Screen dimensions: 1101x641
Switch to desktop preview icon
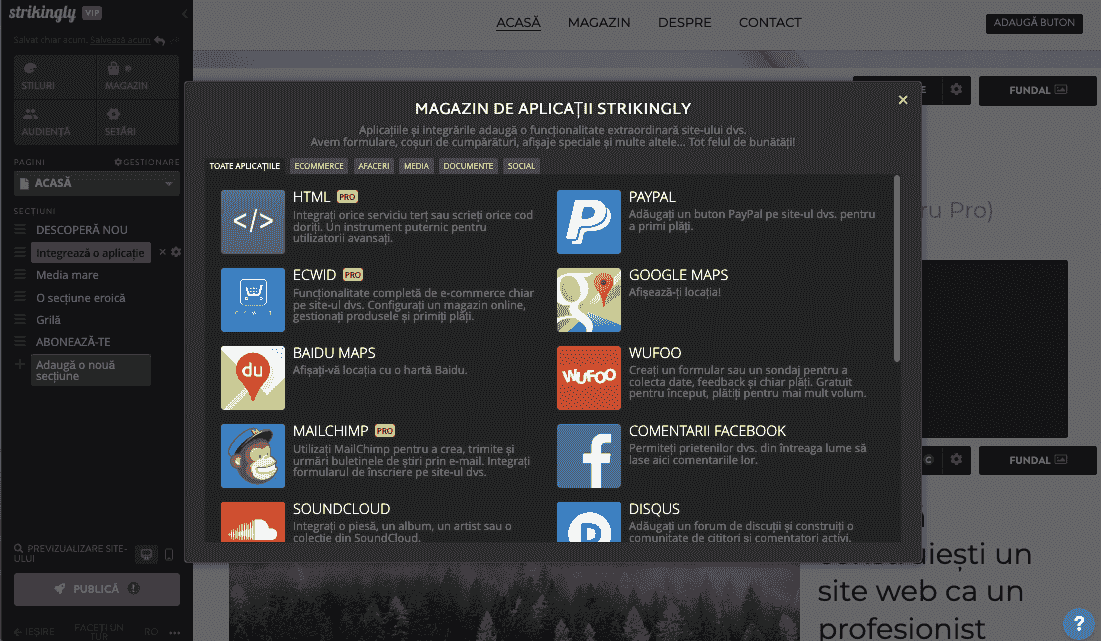click(x=146, y=555)
